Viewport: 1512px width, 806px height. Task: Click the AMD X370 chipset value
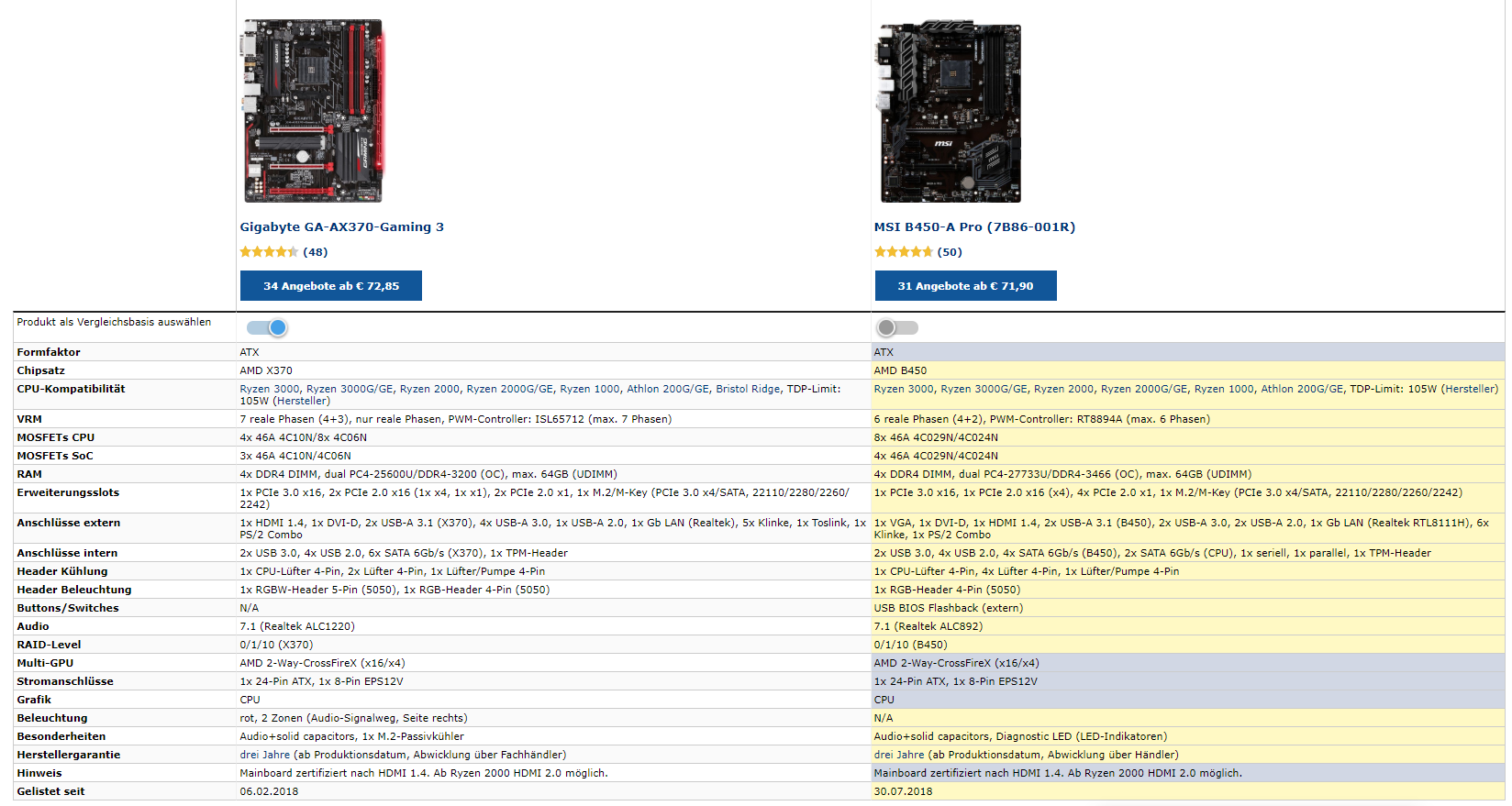tap(266, 370)
